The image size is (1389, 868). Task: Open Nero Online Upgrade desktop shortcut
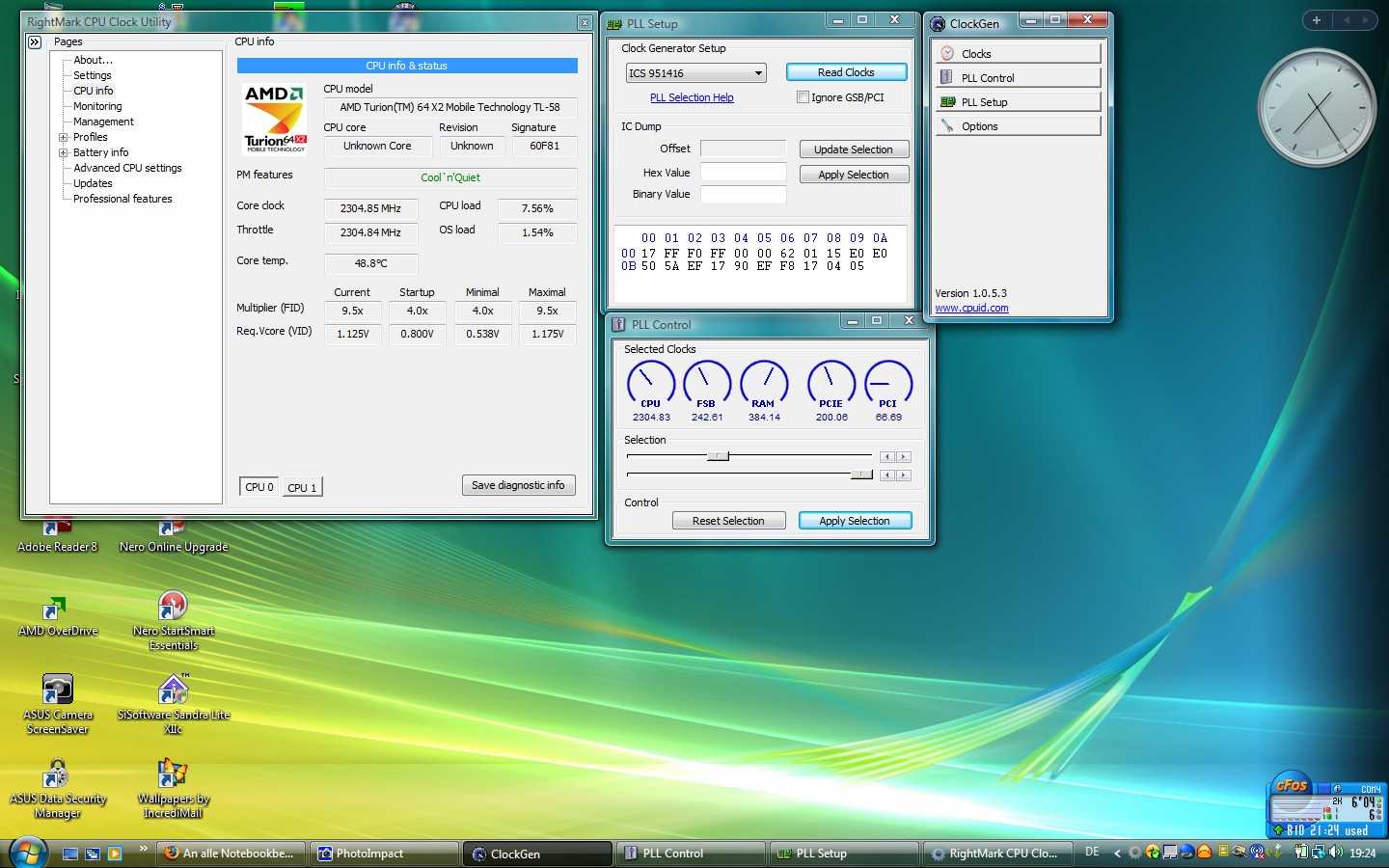(174, 536)
